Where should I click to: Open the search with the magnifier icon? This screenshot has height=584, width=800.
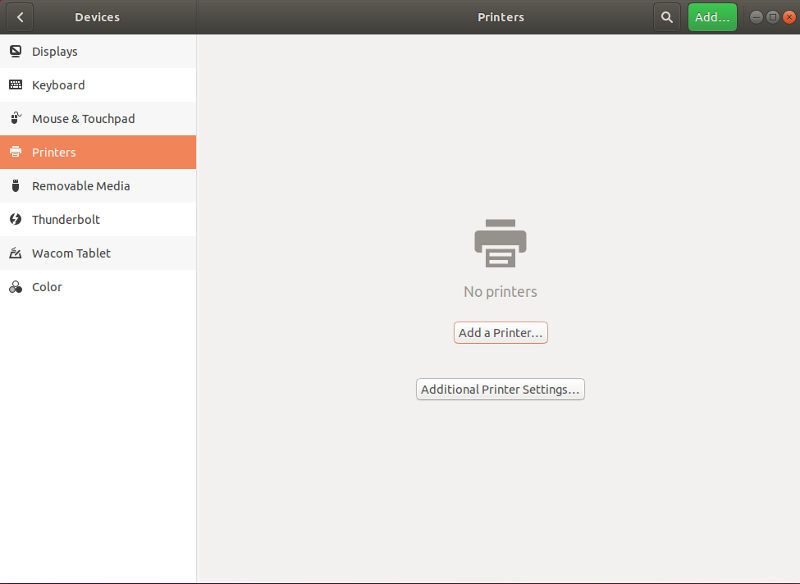tap(666, 17)
